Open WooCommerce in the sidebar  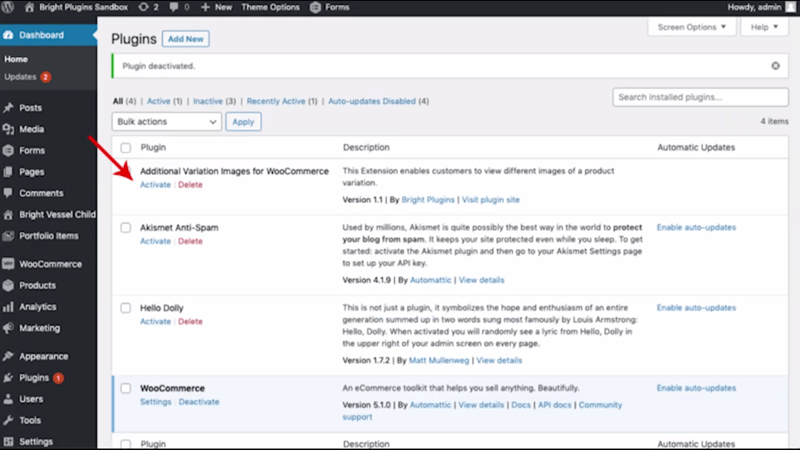[50, 264]
